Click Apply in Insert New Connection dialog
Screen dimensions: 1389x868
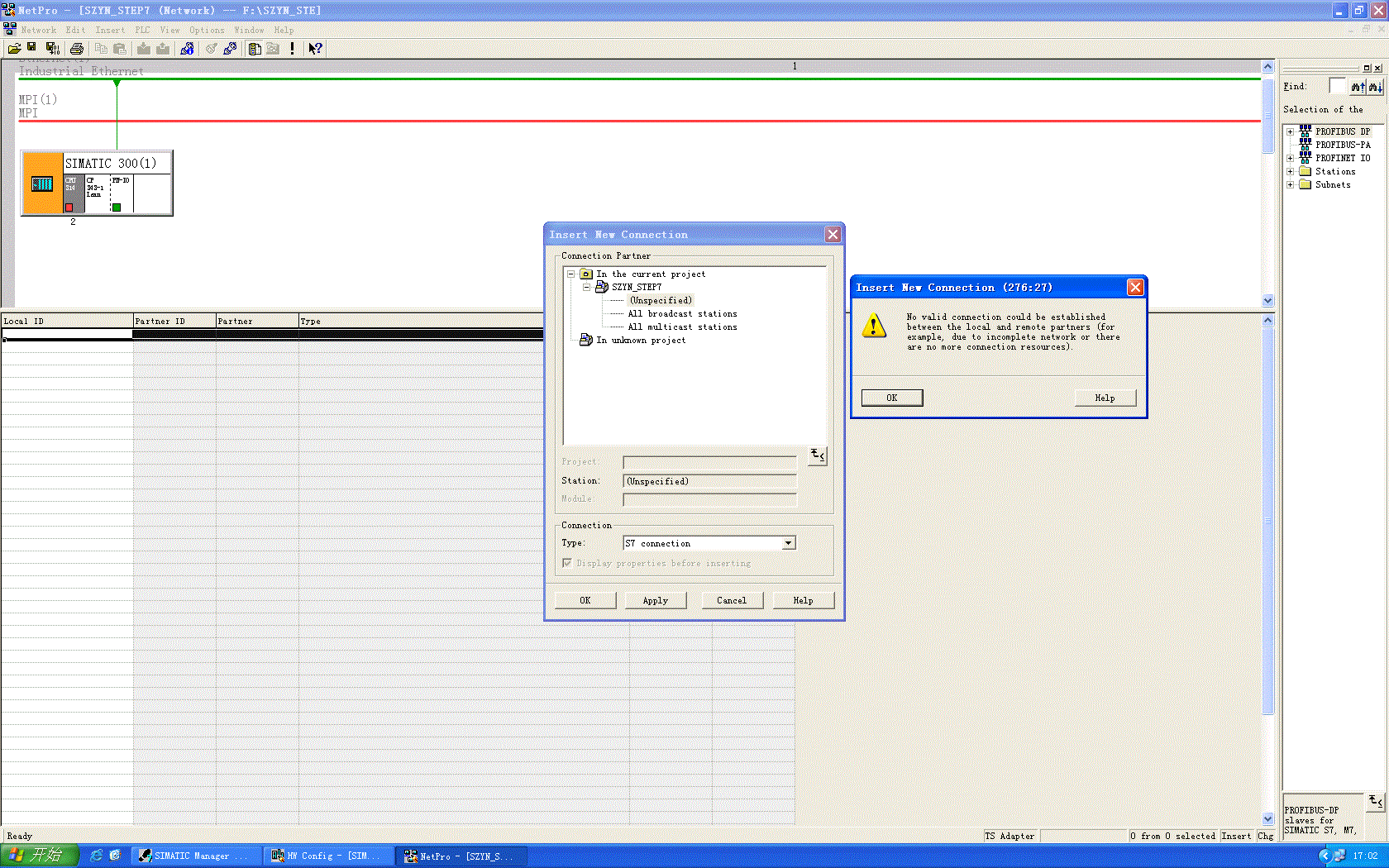pyautogui.click(x=656, y=600)
